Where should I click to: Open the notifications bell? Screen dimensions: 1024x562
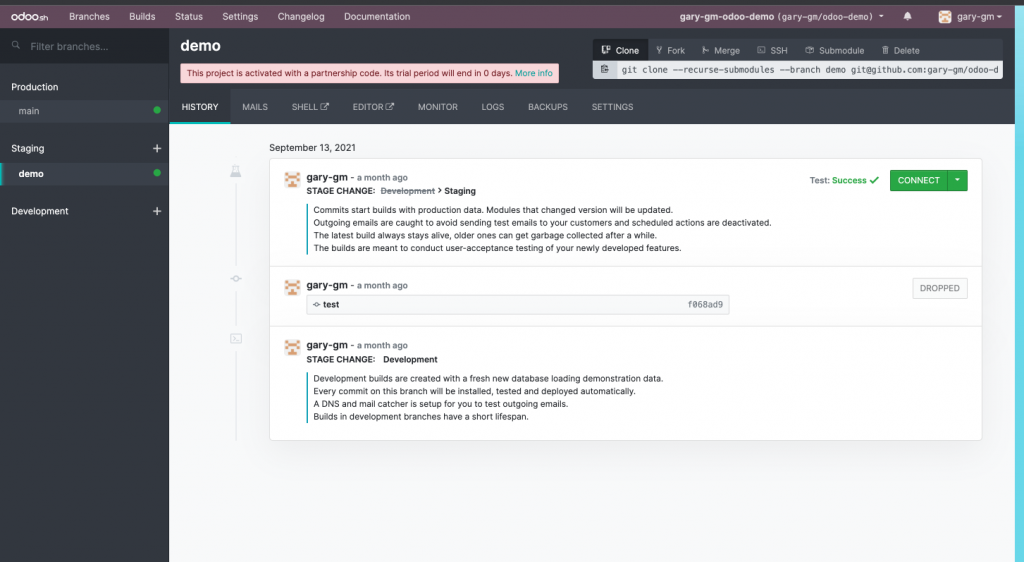coord(907,16)
